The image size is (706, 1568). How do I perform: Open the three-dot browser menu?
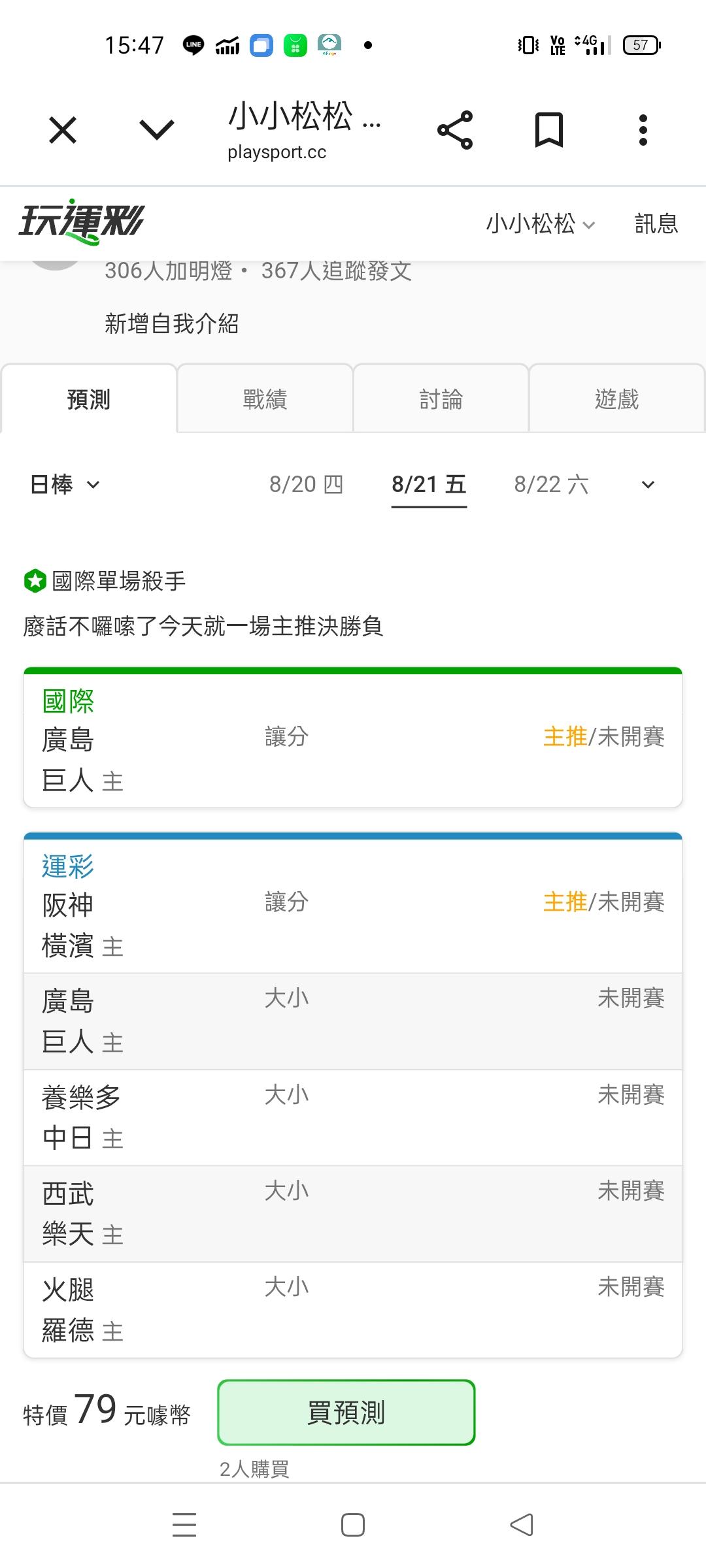click(x=643, y=129)
